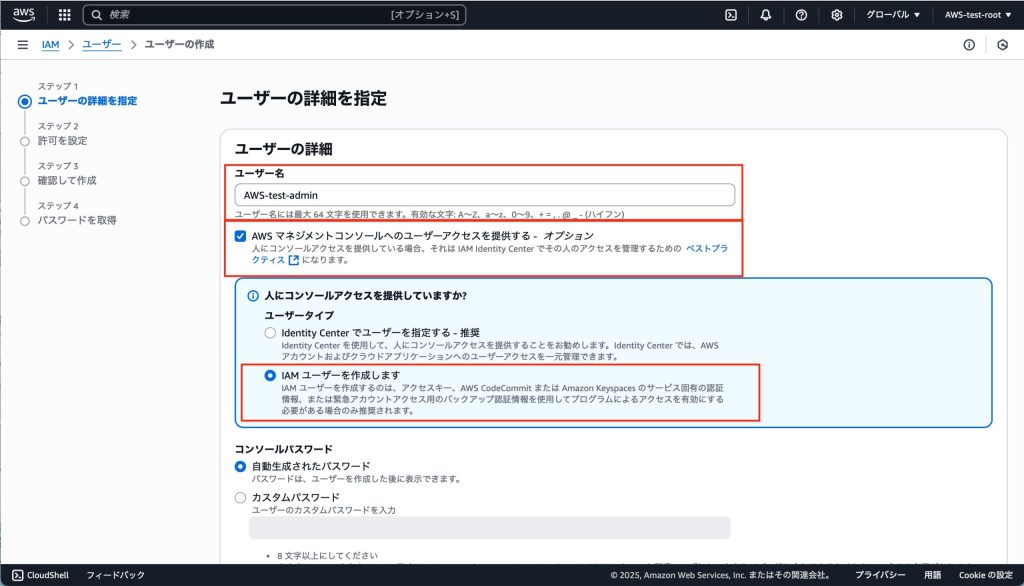Open the notifications bell icon

pos(765,14)
